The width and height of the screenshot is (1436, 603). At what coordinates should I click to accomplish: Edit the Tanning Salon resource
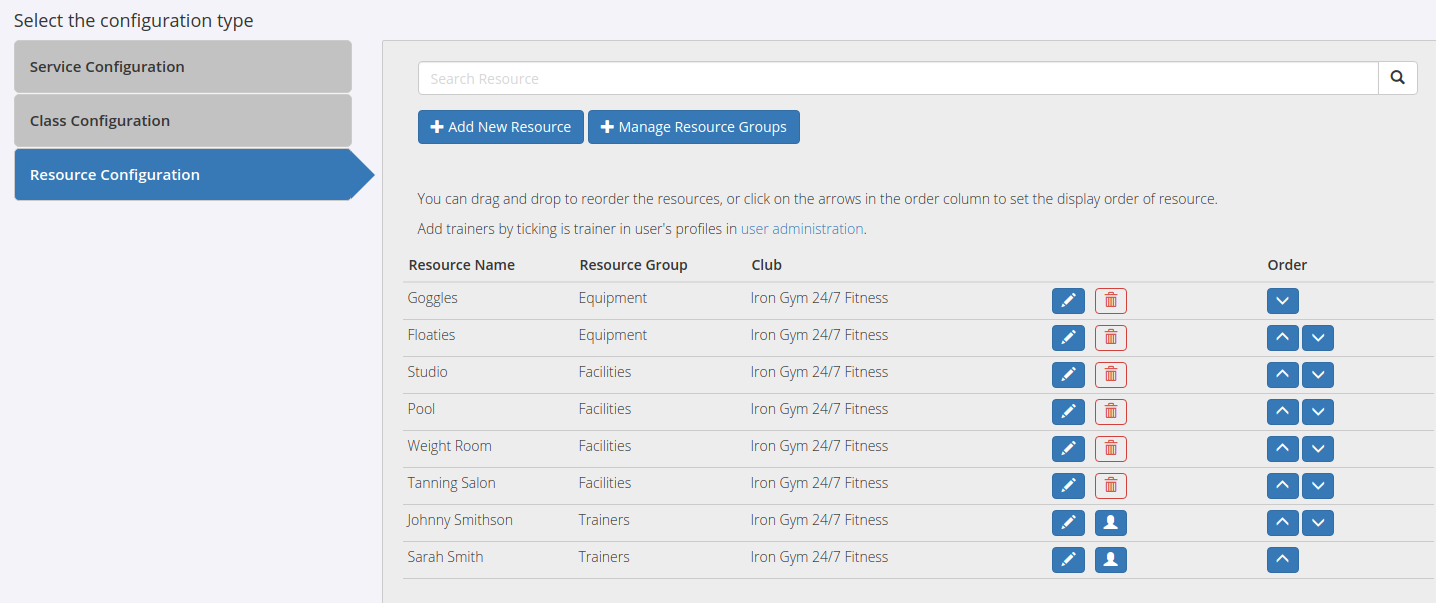(1068, 485)
